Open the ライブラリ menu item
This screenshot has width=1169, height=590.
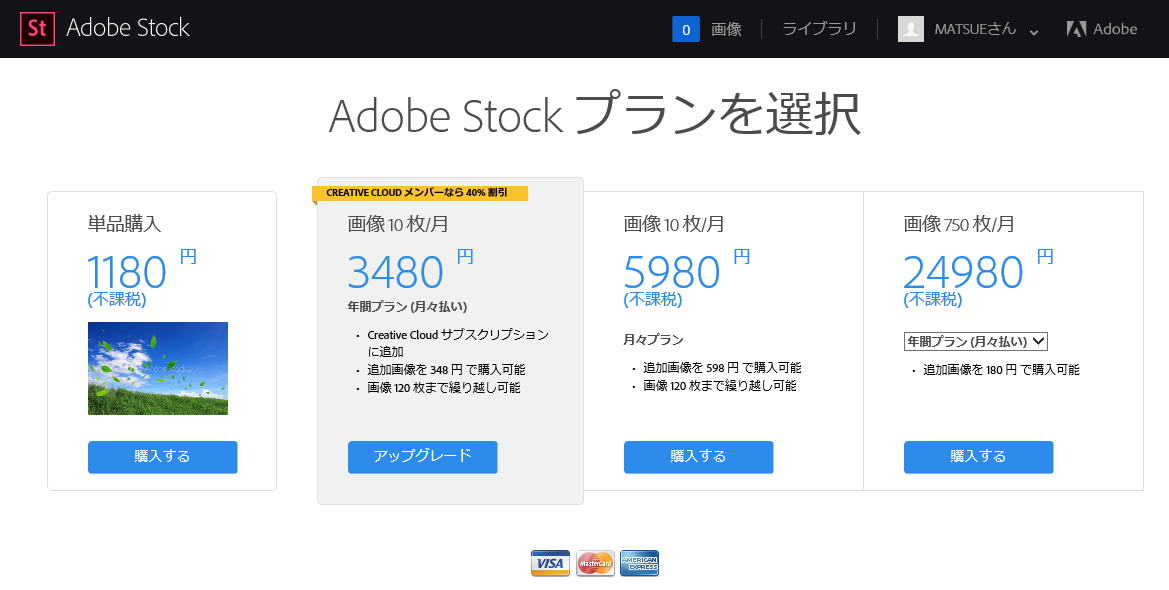point(819,29)
